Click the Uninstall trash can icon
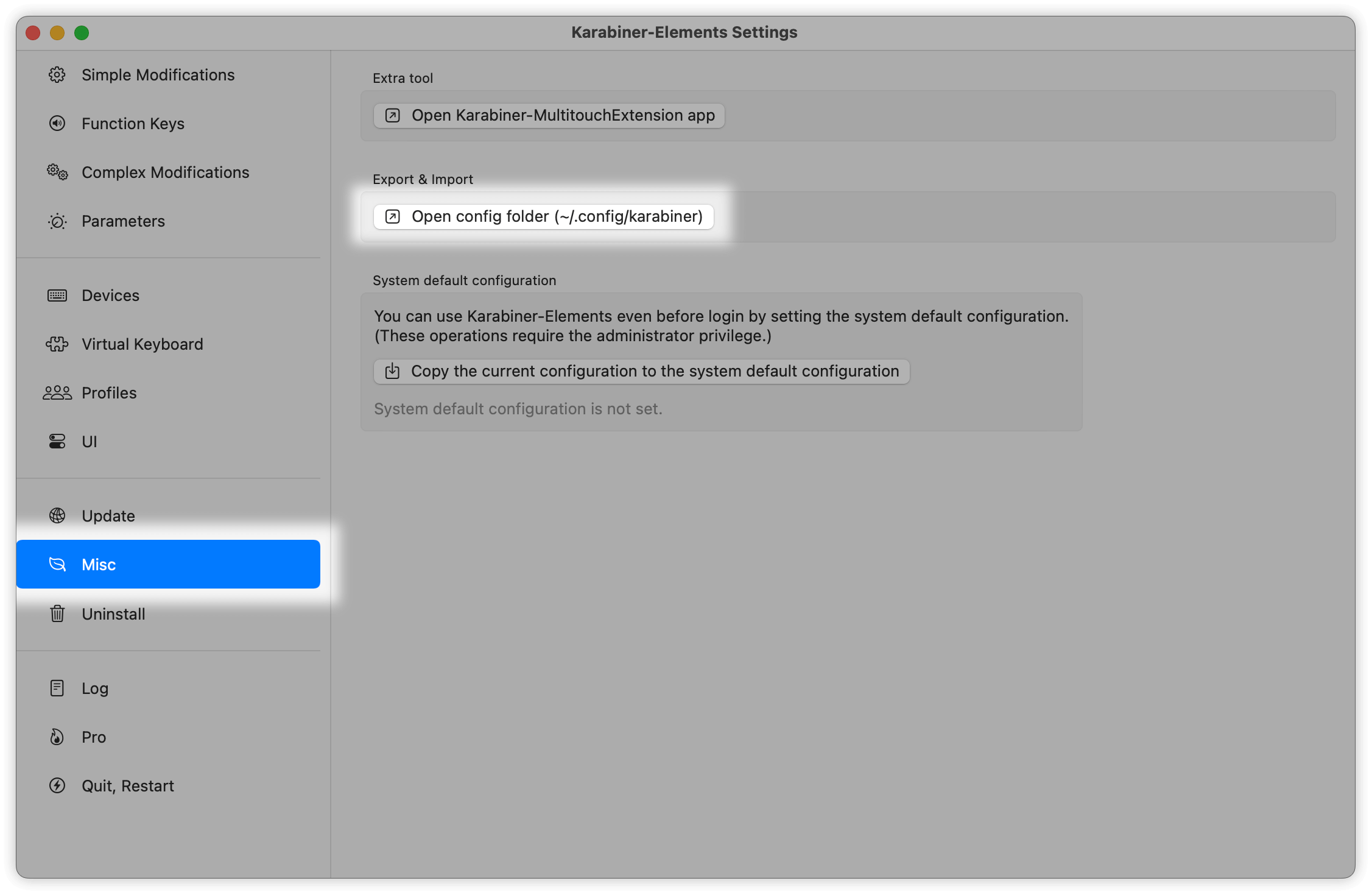This screenshot has height=895, width=1372. pyautogui.click(x=57, y=614)
